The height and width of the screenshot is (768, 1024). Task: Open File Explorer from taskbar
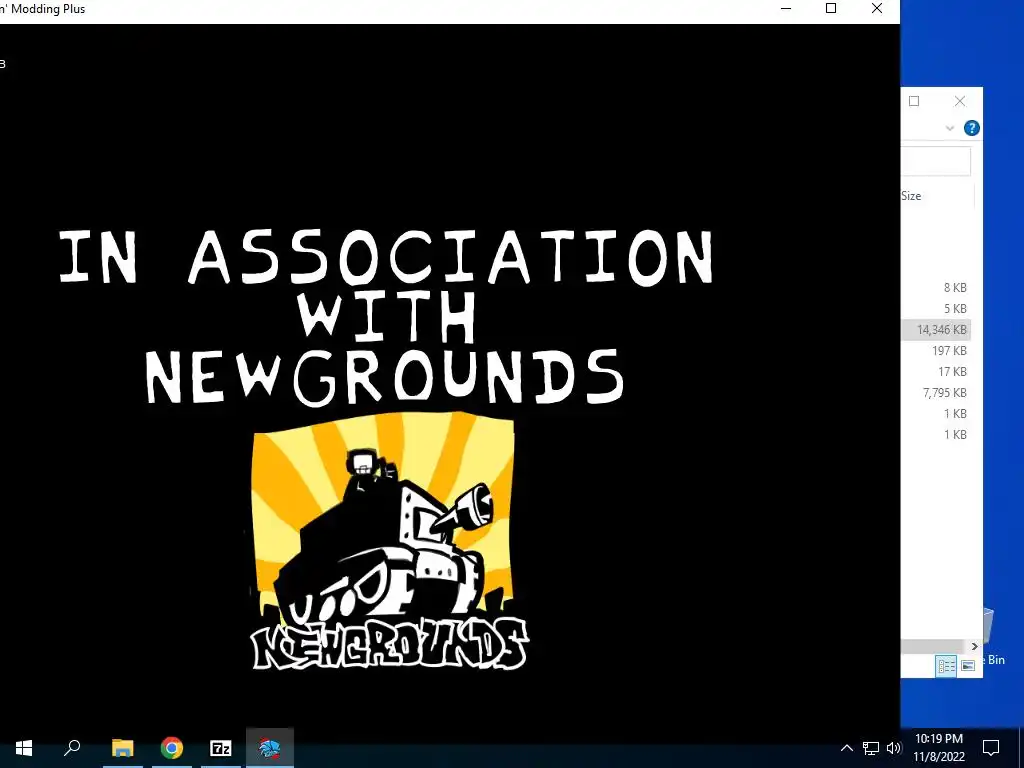point(122,748)
